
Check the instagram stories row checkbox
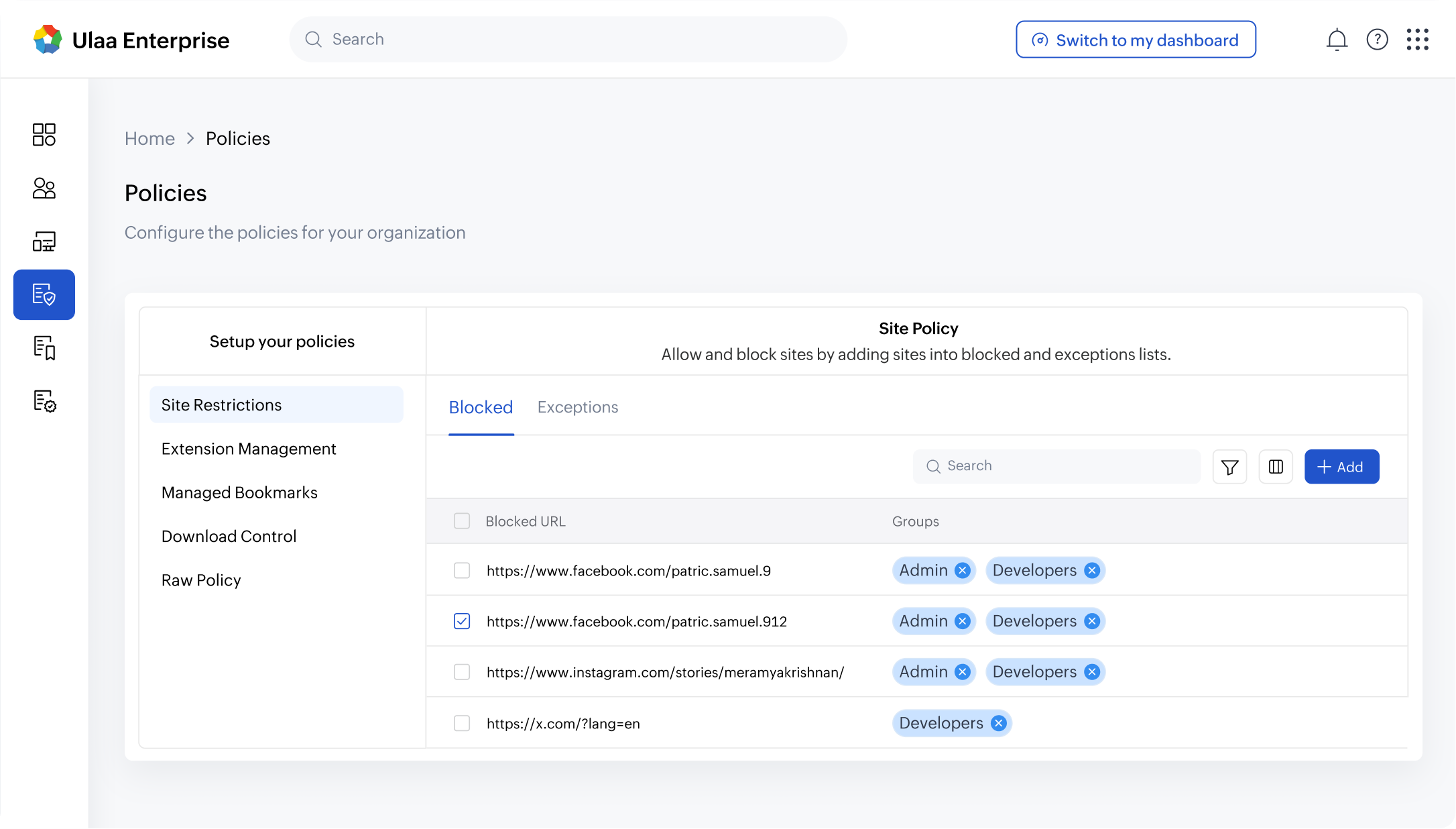462,672
